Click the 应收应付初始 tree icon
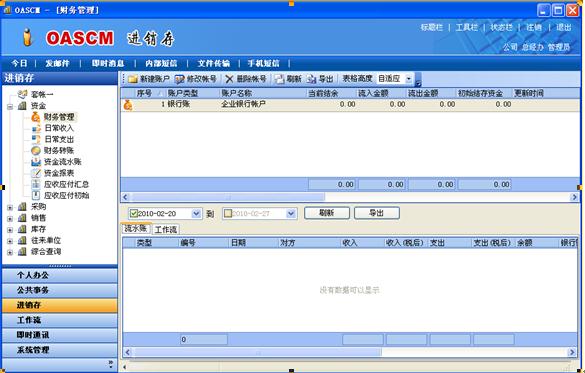The width and height of the screenshot is (585, 373). pyautogui.click(x=36, y=195)
